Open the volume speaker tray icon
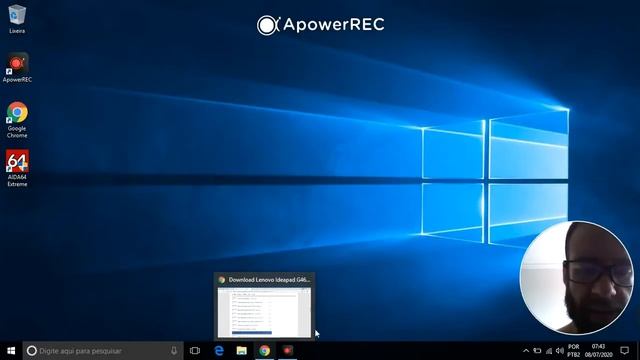Image resolution: width=640 pixels, height=360 pixels. tap(560, 351)
